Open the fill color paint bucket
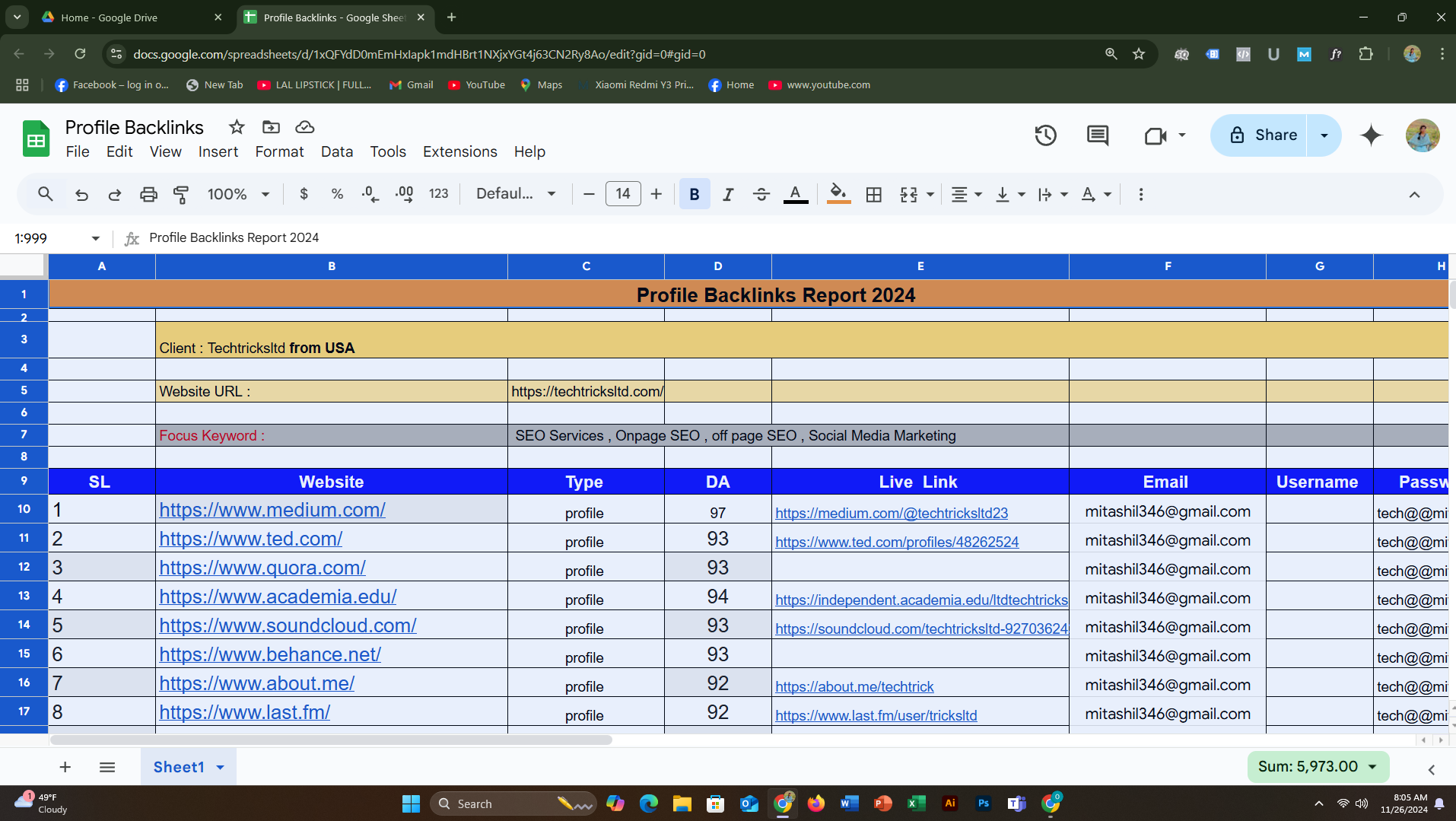 coord(838,194)
